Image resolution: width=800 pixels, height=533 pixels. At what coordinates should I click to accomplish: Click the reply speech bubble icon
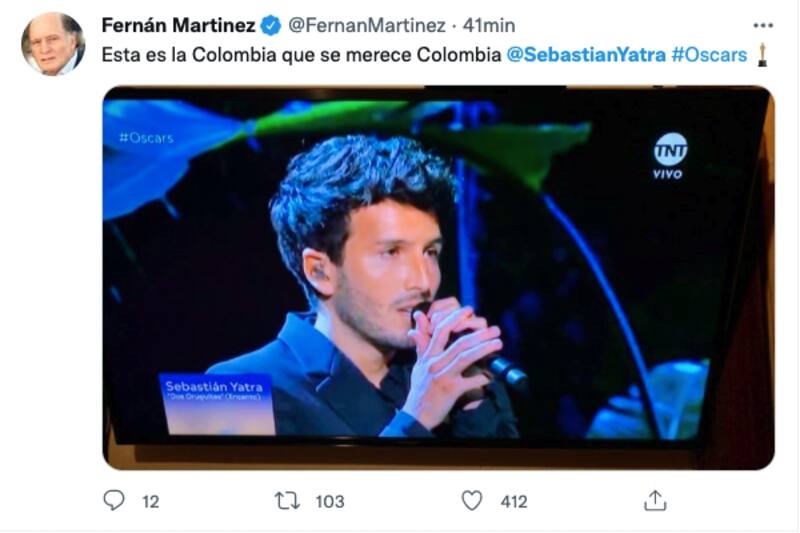point(115,501)
